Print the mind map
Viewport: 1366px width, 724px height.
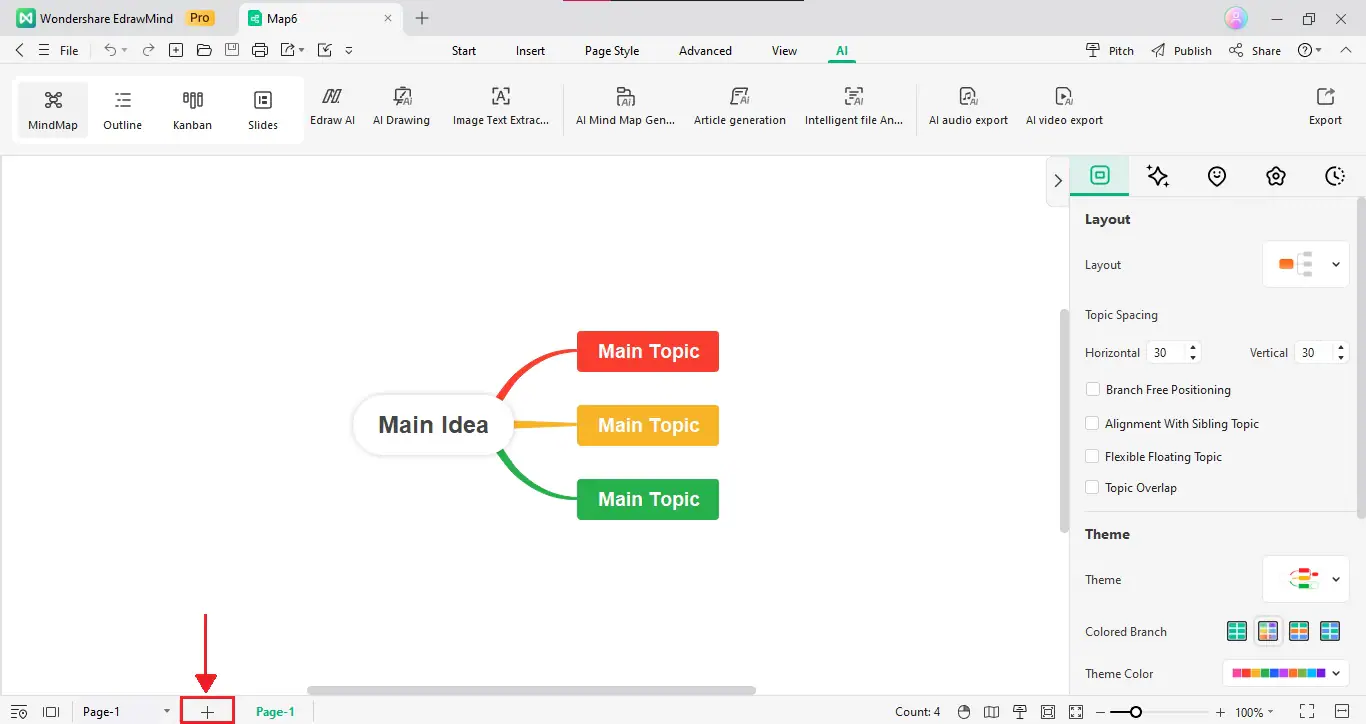(x=260, y=50)
